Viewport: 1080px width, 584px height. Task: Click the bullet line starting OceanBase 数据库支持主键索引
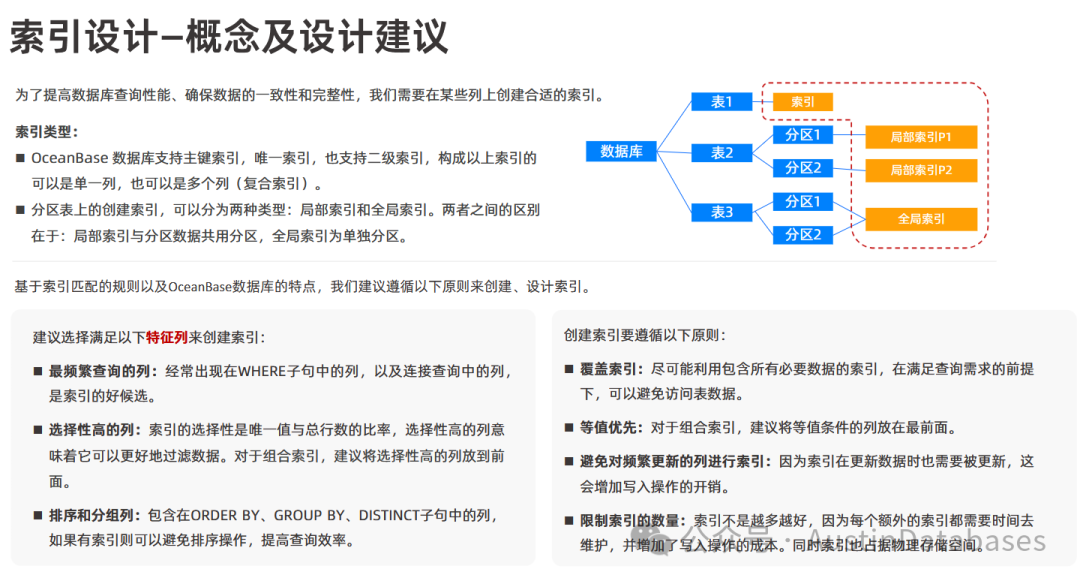[284, 158]
